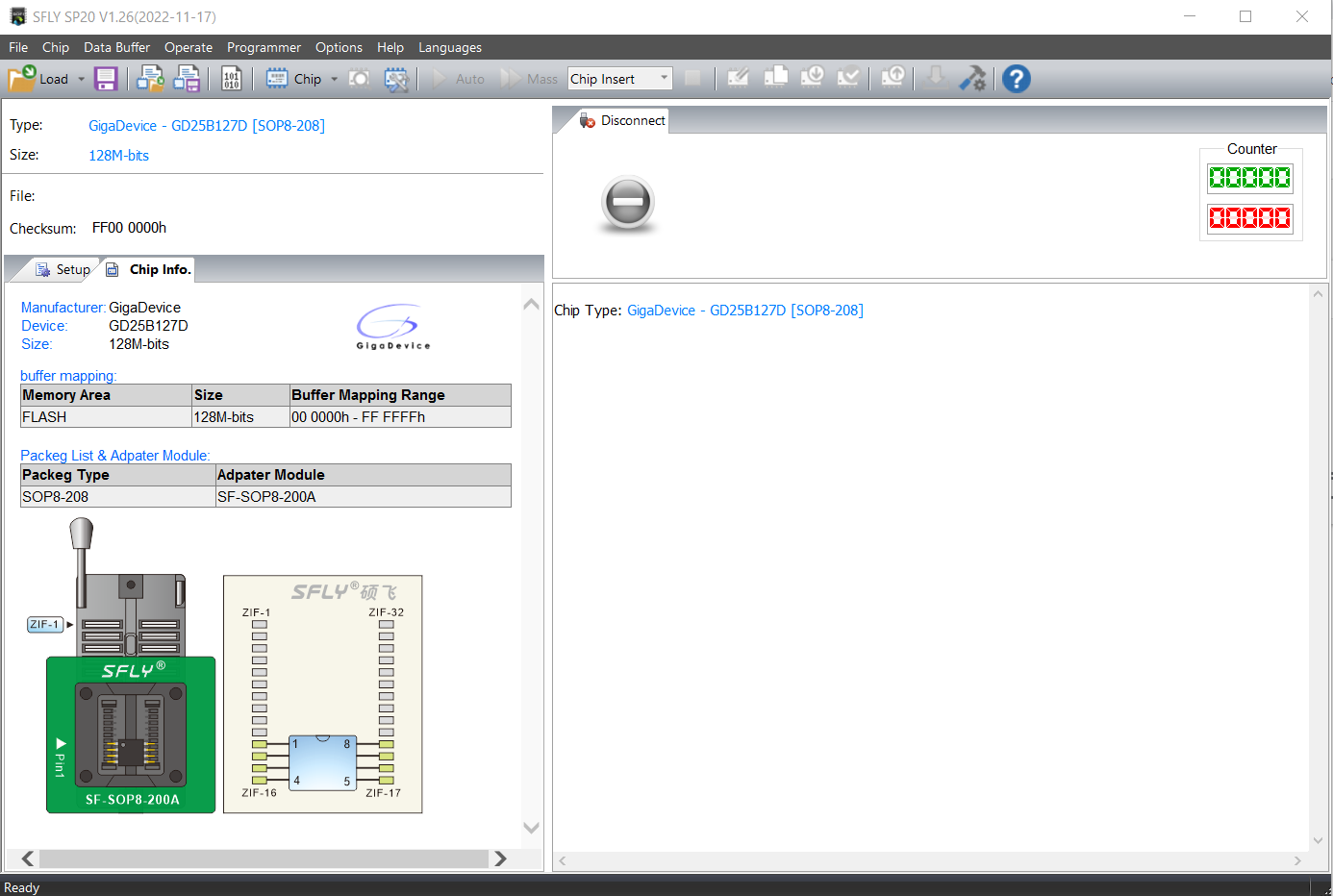The image size is (1333, 896).
Task: Click the ZIF pin mapping diagram
Action: point(323,694)
